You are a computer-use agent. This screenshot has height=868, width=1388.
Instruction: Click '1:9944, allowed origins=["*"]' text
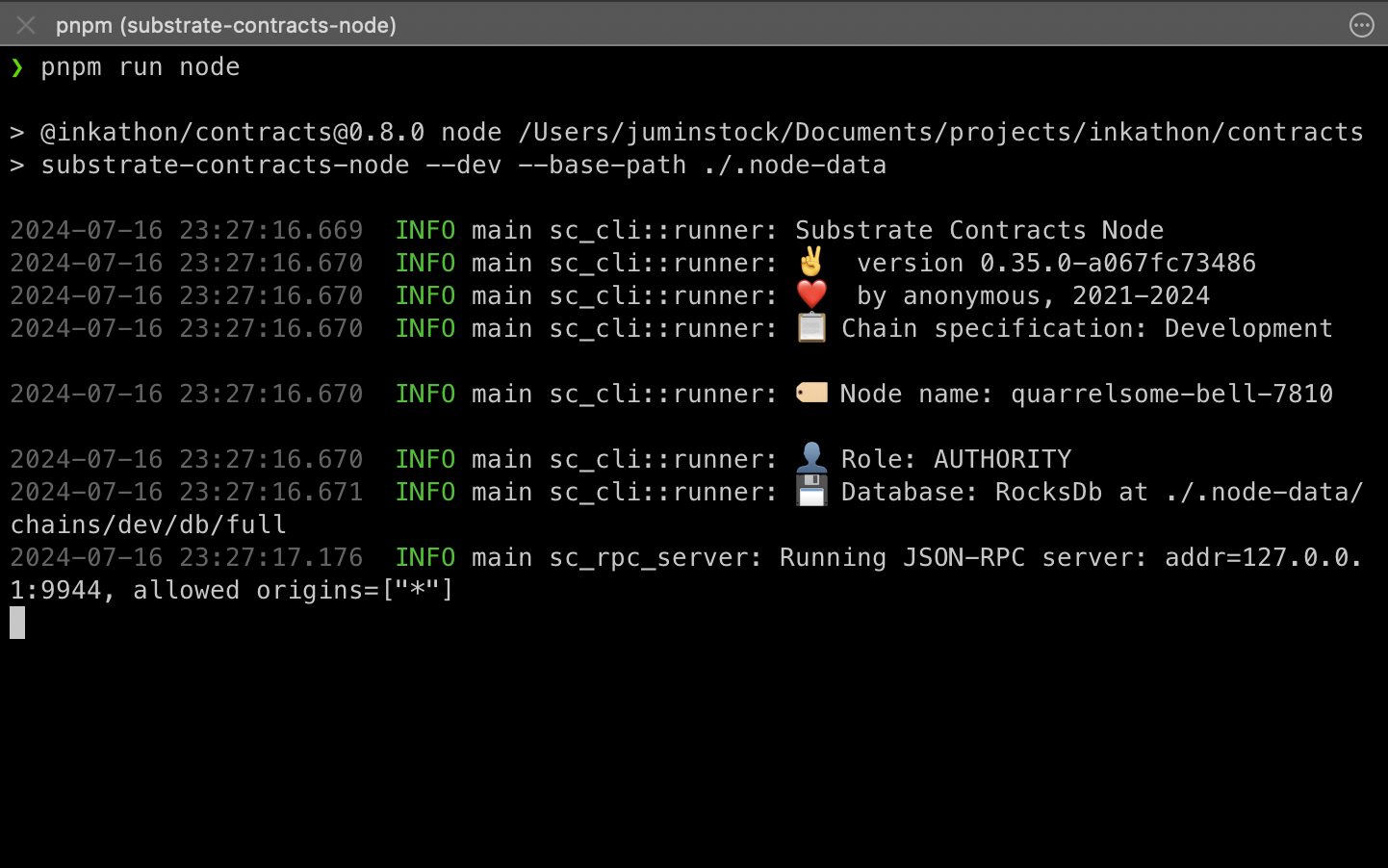click(x=231, y=590)
